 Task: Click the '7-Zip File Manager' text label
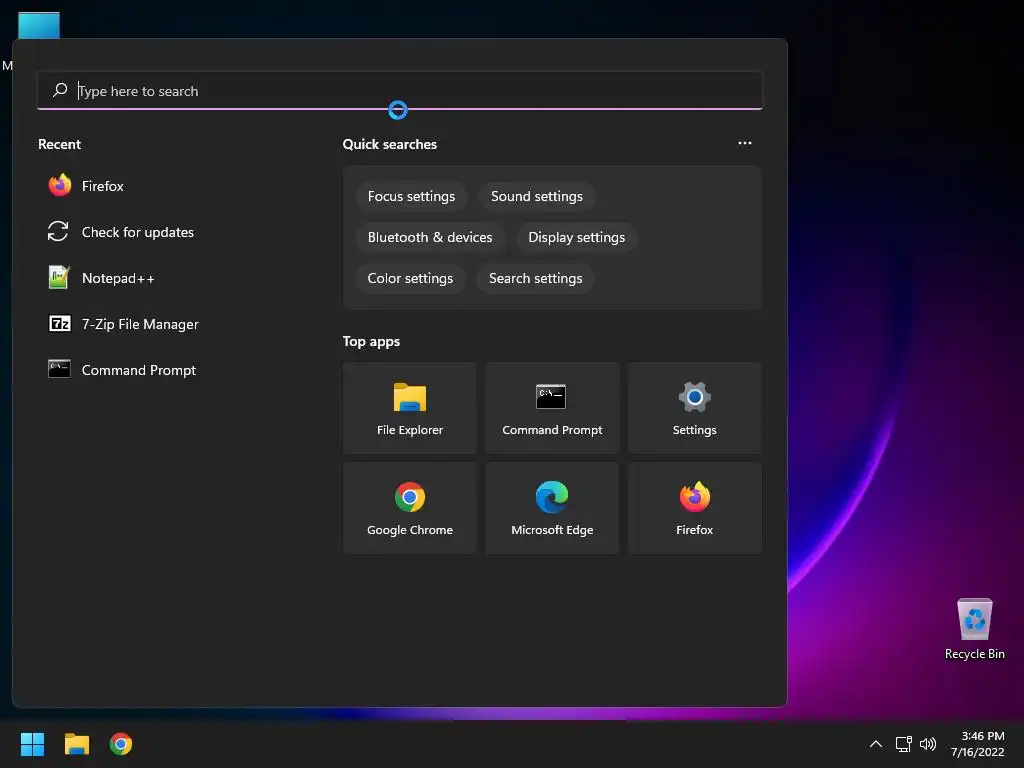click(x=140, y=325)
